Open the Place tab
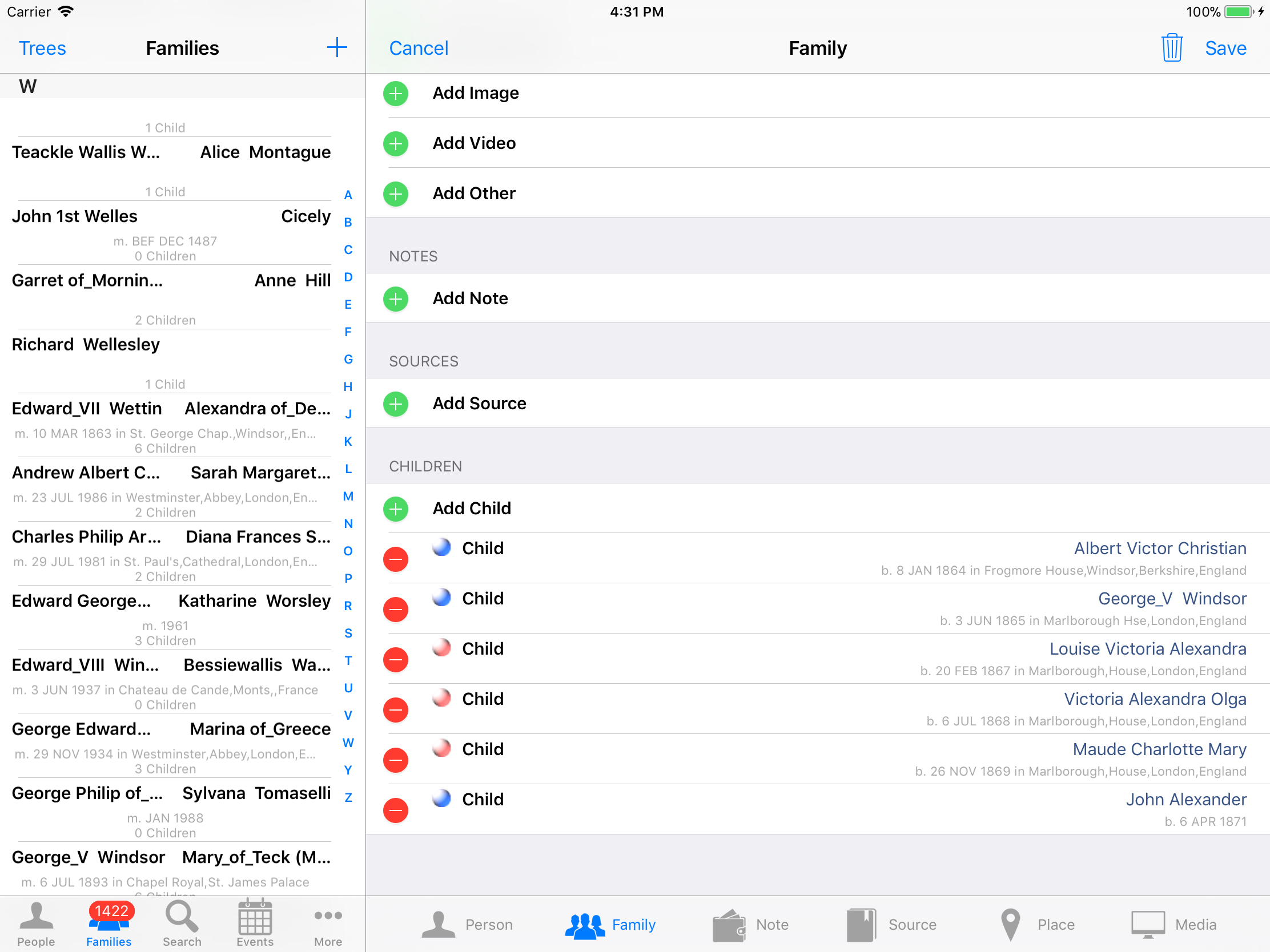 point(1037,924)
